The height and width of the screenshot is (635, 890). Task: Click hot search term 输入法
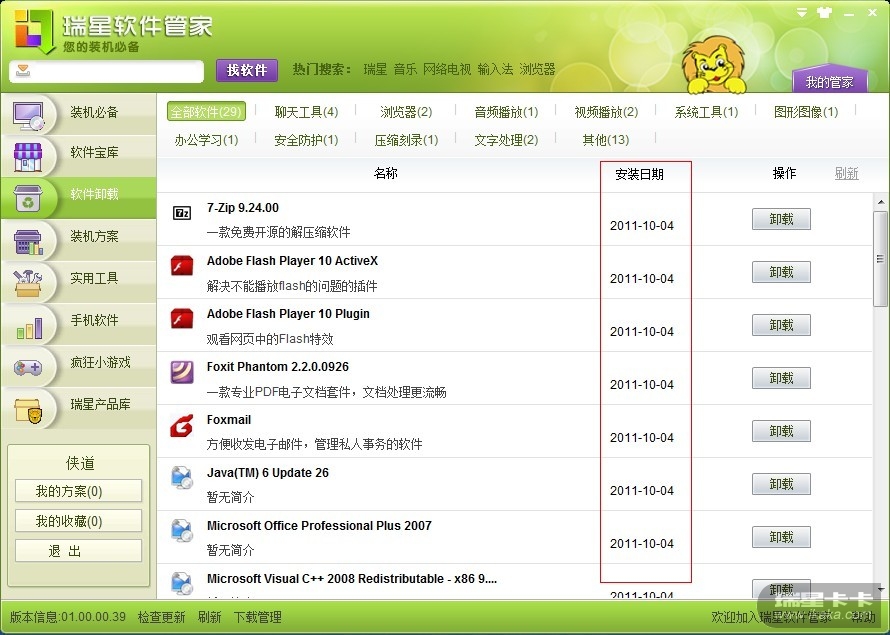point(496,69)
